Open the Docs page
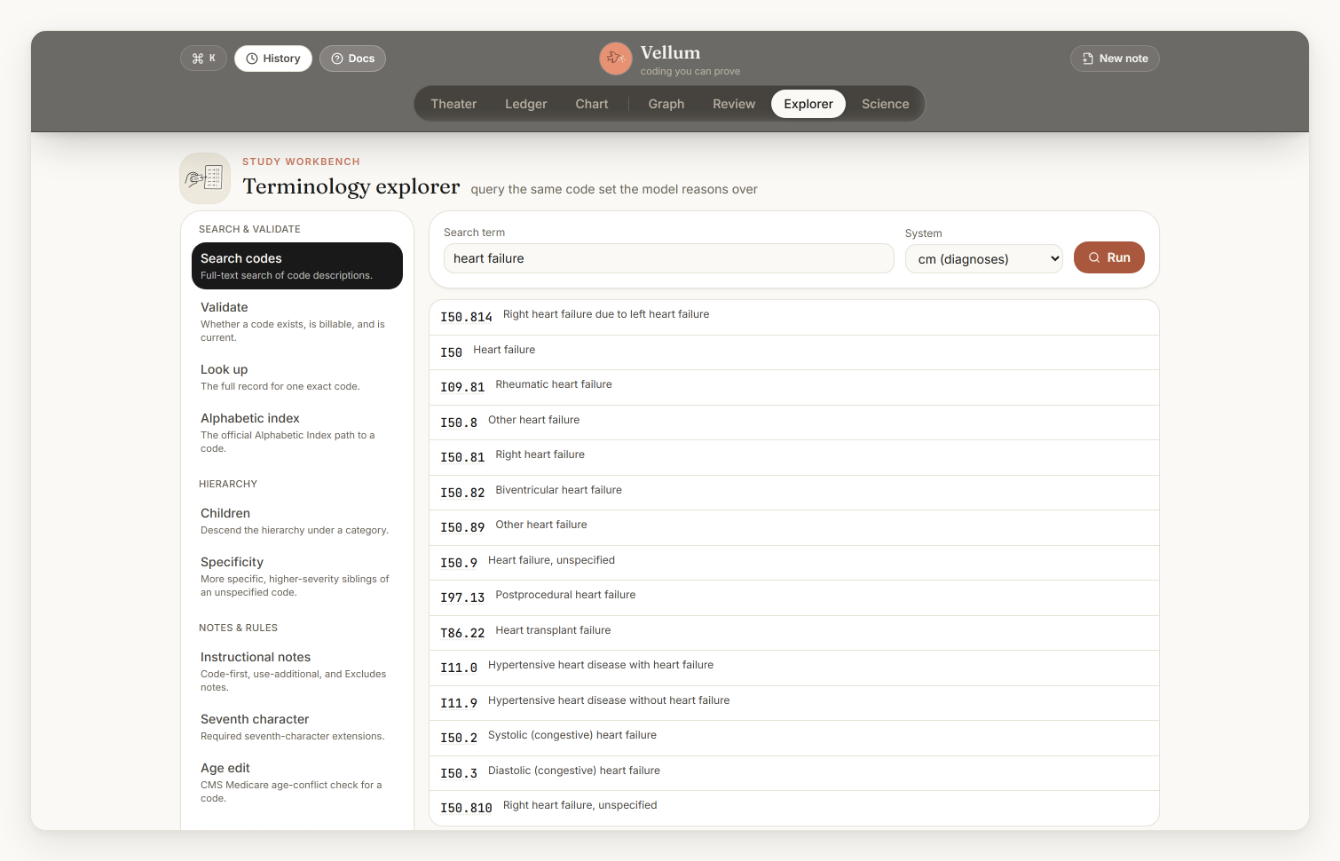This screenshot has height=861, width=1340. [353, 58]
